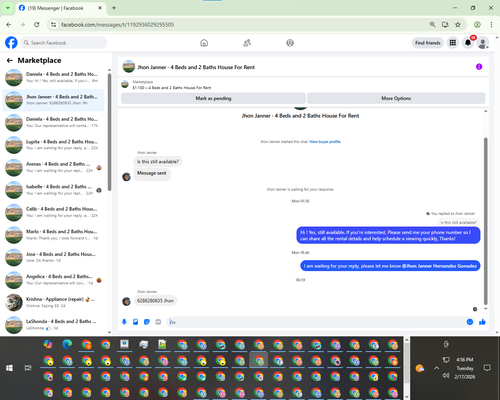Choose a sticker icon
The width and height of the screenshot is (500, 400).
[x=147, y=322]
